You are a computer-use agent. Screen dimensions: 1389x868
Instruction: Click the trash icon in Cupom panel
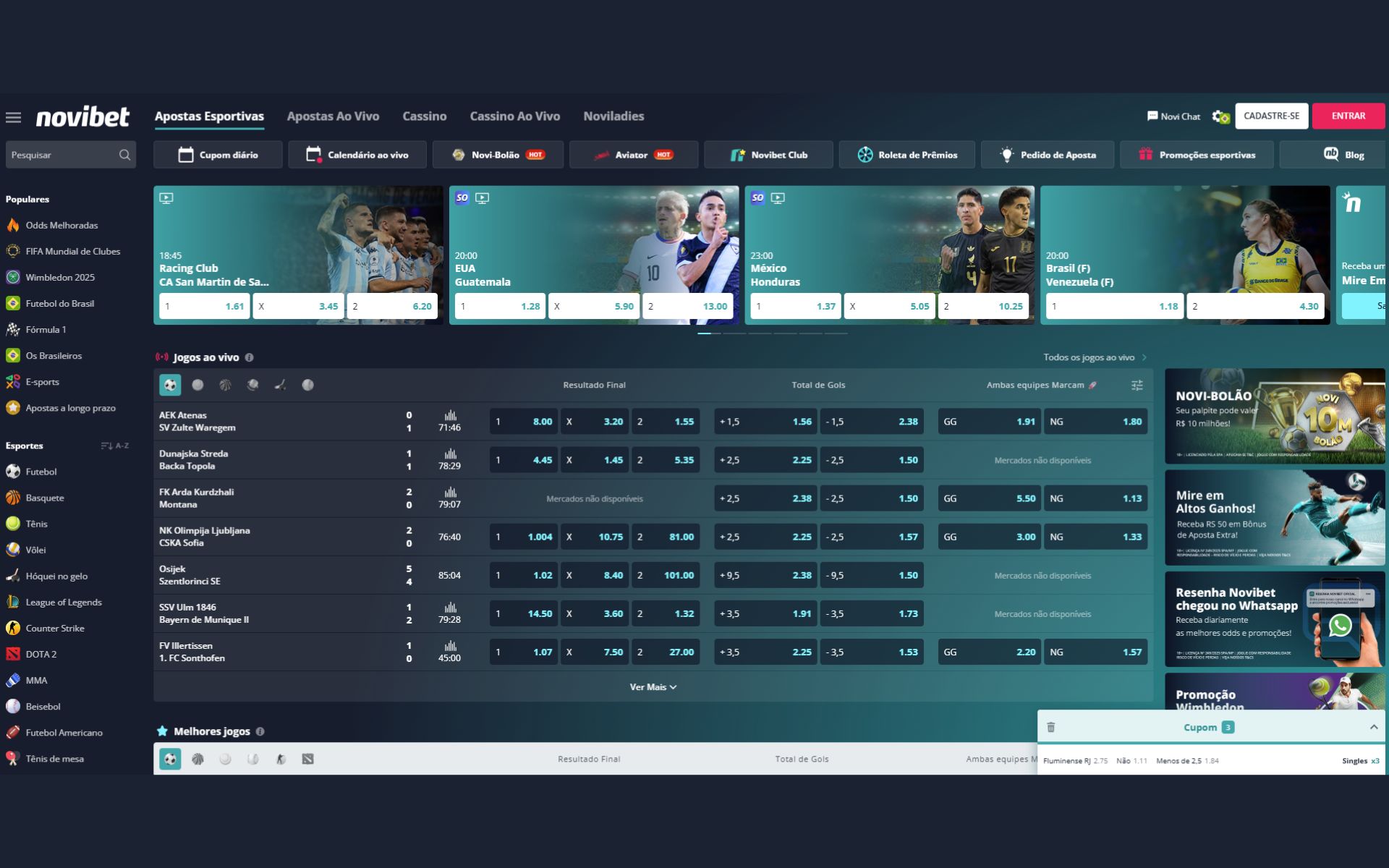point(1051,727)
